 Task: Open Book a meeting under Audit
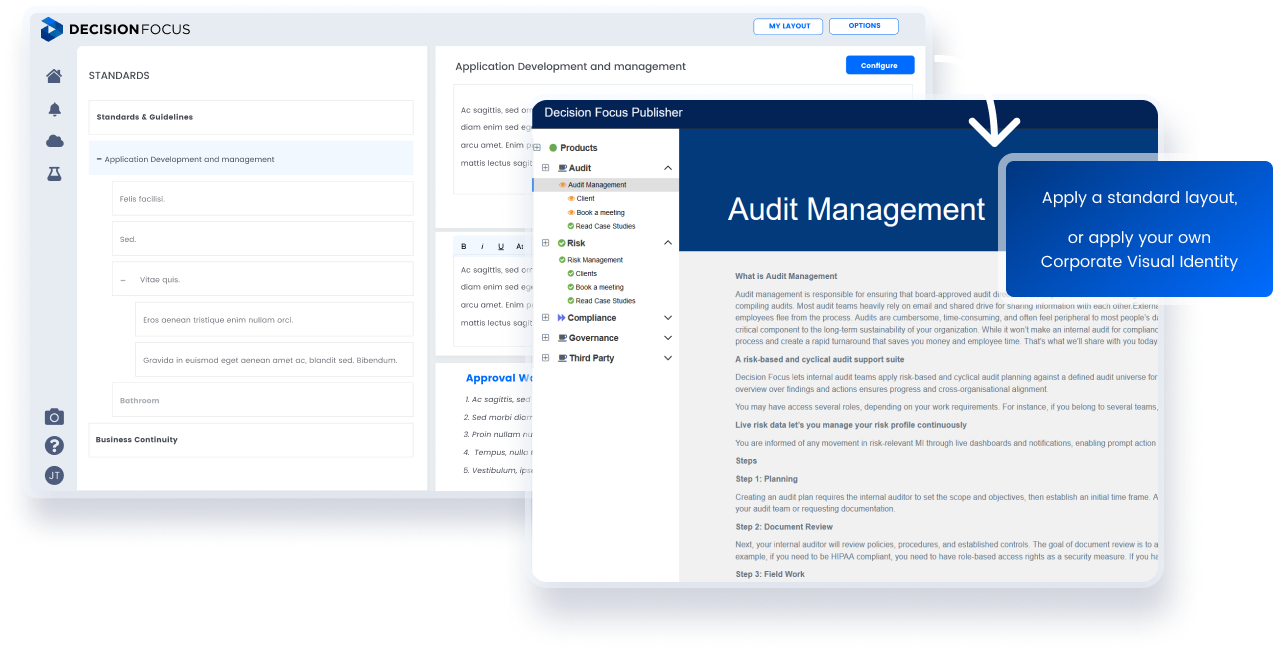tap(600, 213)
